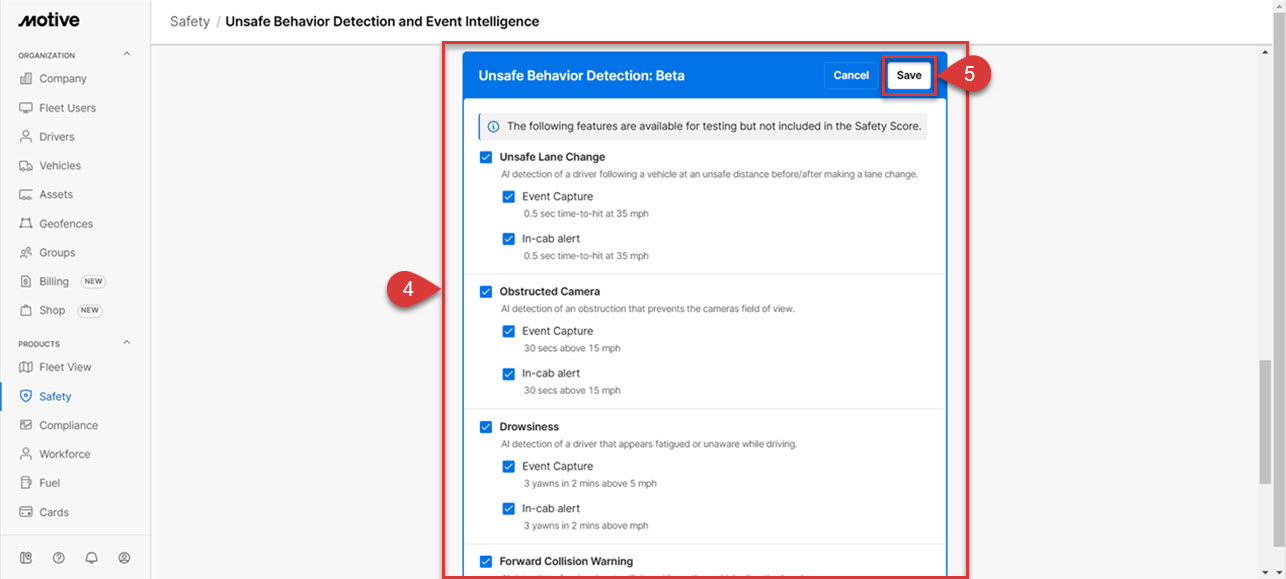1286x579 pixels.
Task: Click the info icon in the beta notice
Action: point(493,127)
